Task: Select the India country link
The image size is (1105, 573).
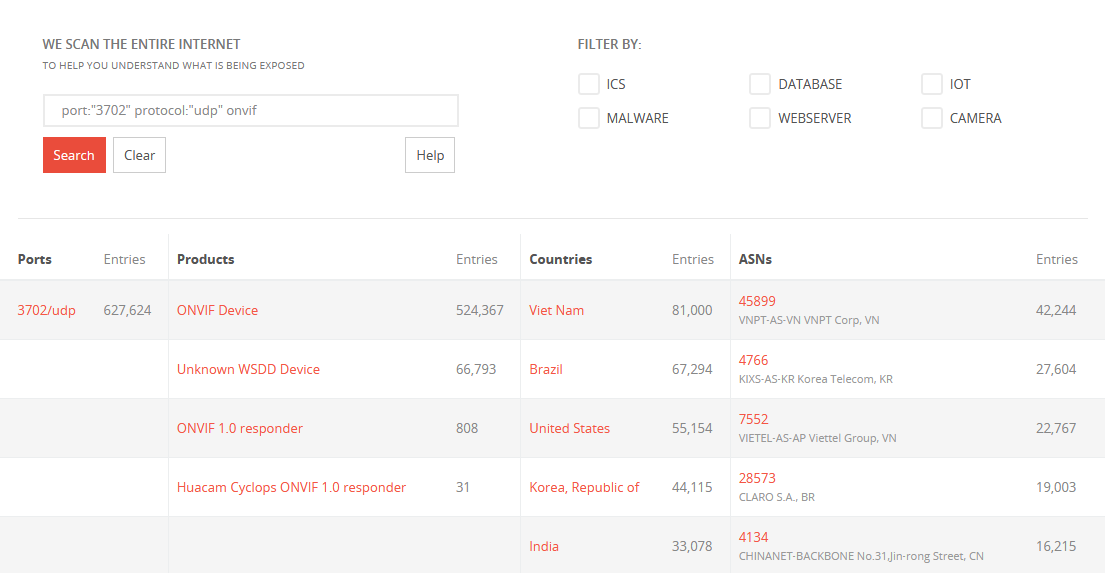Action: (544, 546)
